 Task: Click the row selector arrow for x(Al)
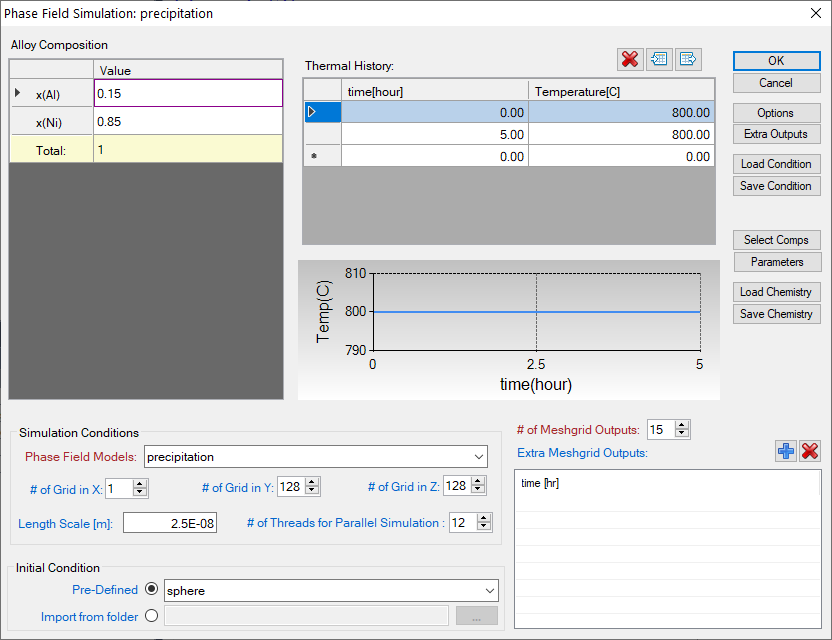click(17, 93)
